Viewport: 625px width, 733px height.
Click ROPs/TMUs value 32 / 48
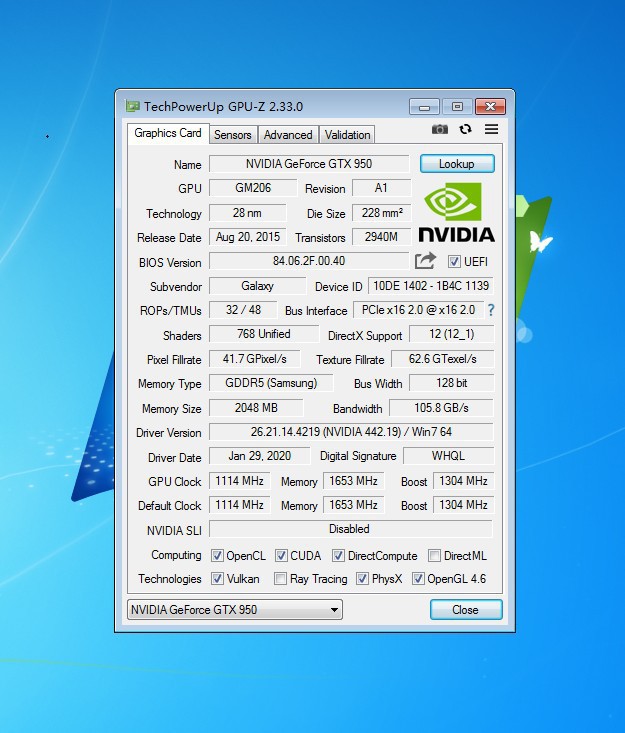(x=244, y=310)
